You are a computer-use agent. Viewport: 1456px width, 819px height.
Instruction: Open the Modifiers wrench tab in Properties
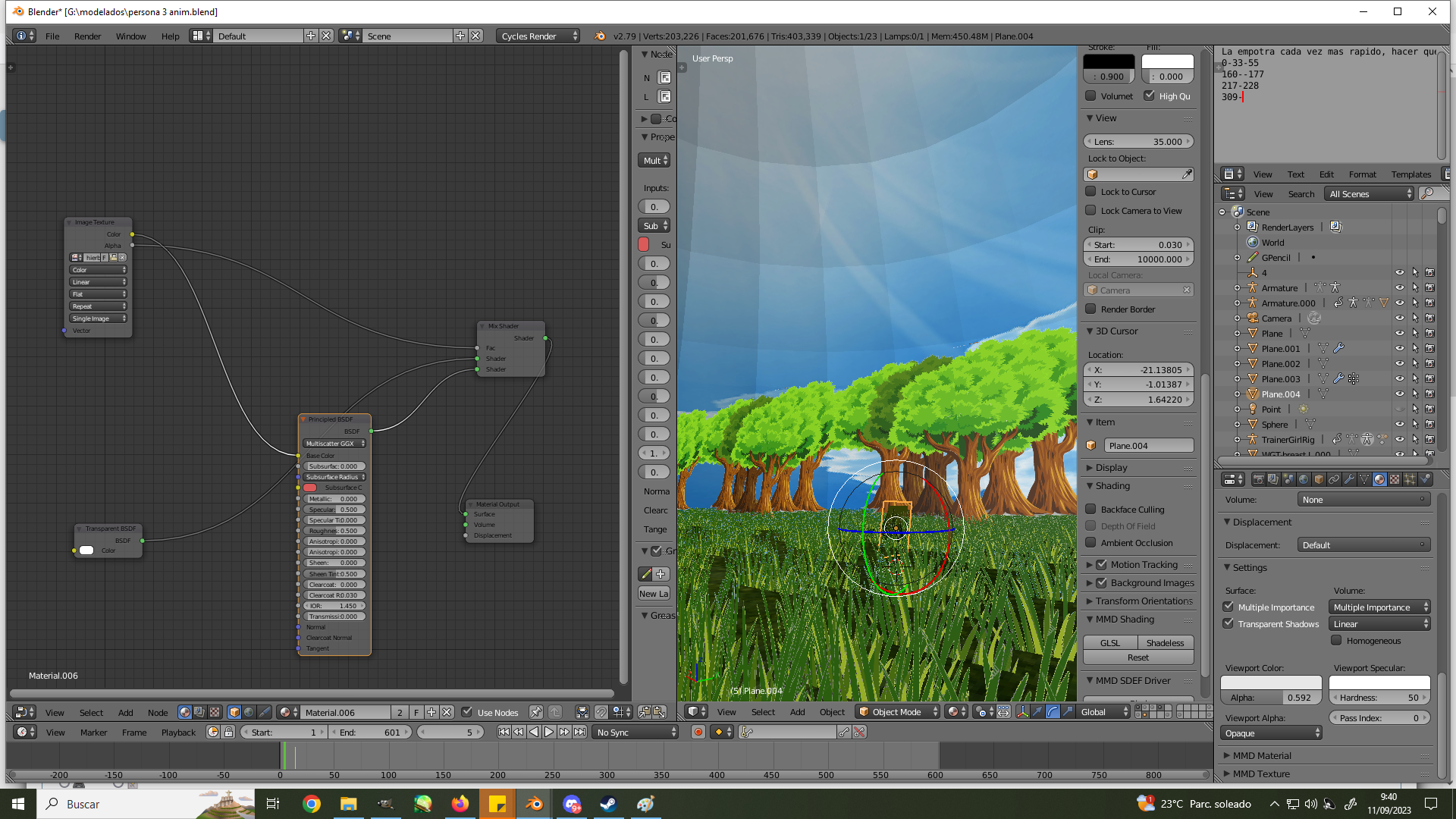[1349, 479]
